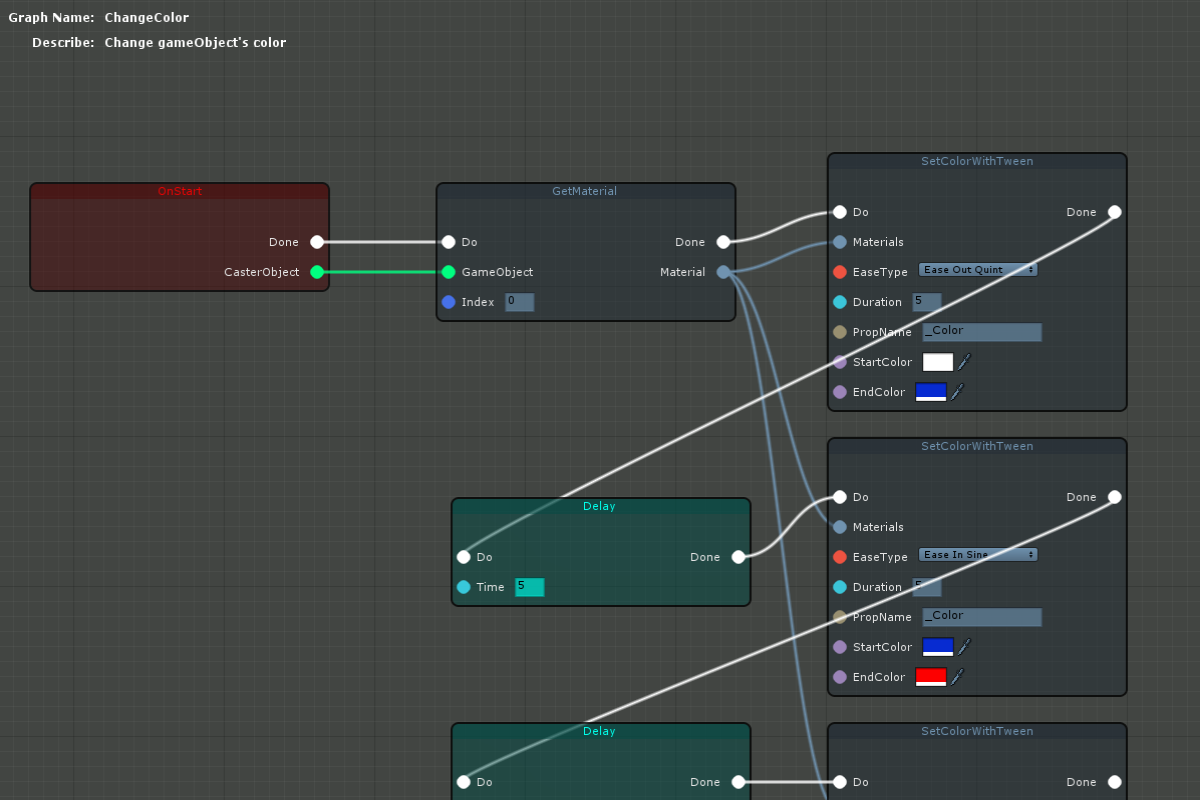Click the red EndColor swatch
This screenshot has height=800, width=1200.
[x=930, y=677]
